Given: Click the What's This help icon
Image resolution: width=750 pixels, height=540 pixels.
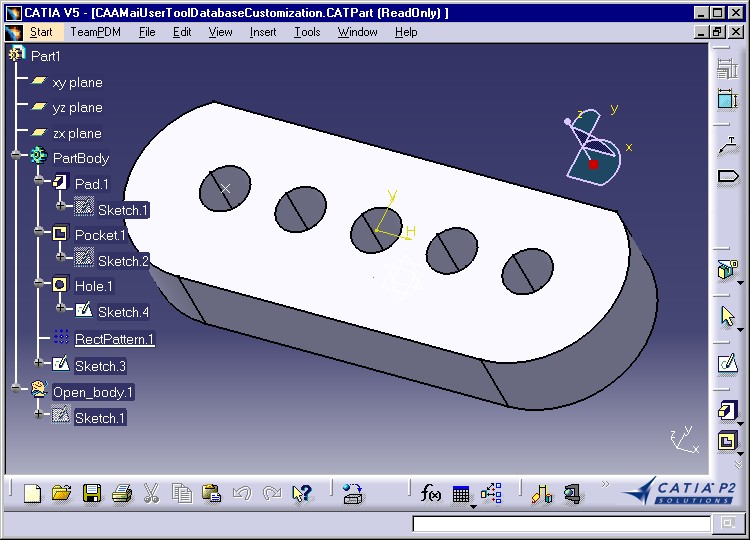Looking at the screenshot, I should coord(302,493).
